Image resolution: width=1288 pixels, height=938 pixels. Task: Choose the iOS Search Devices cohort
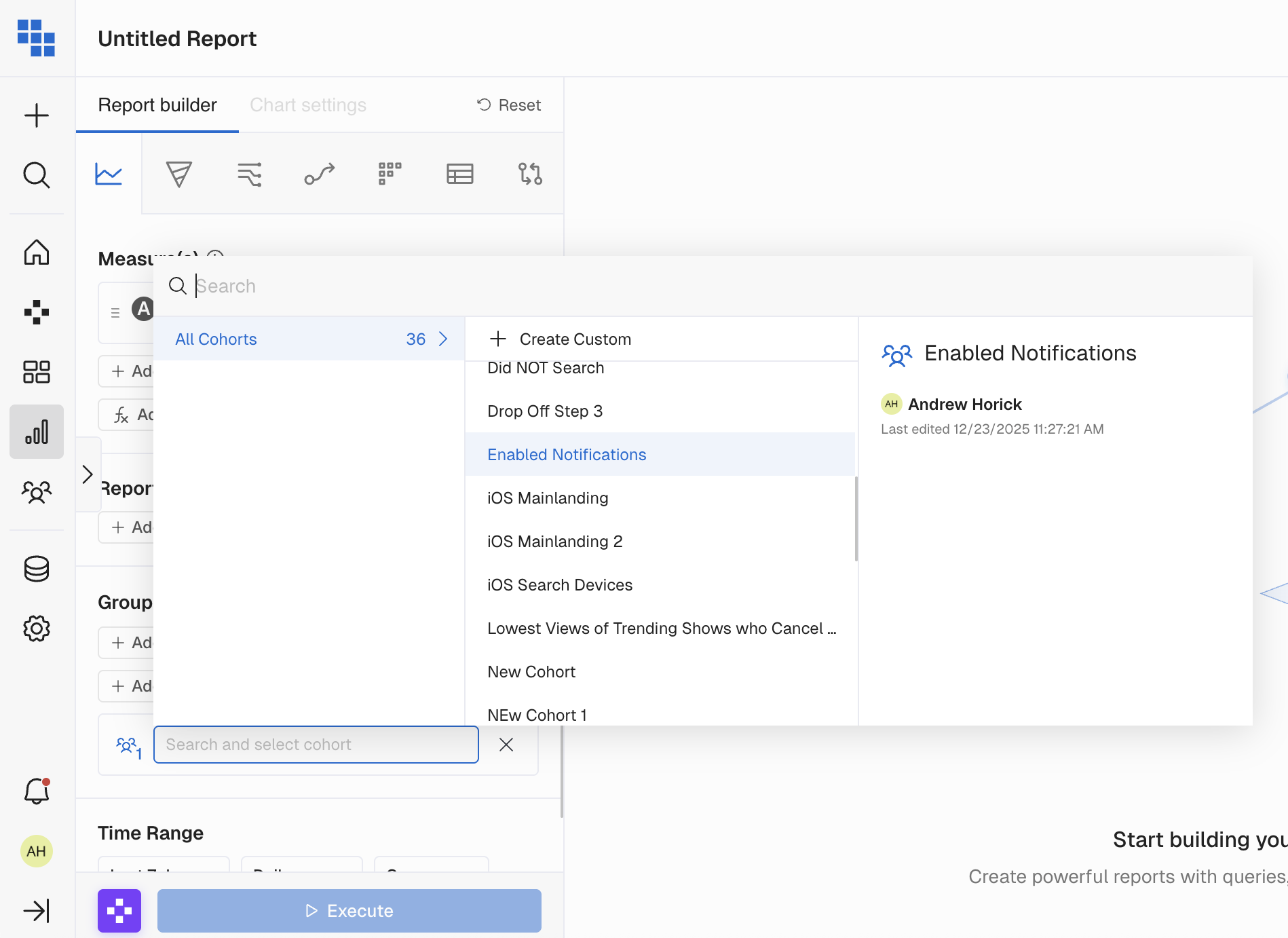click(x=660, y=585)
